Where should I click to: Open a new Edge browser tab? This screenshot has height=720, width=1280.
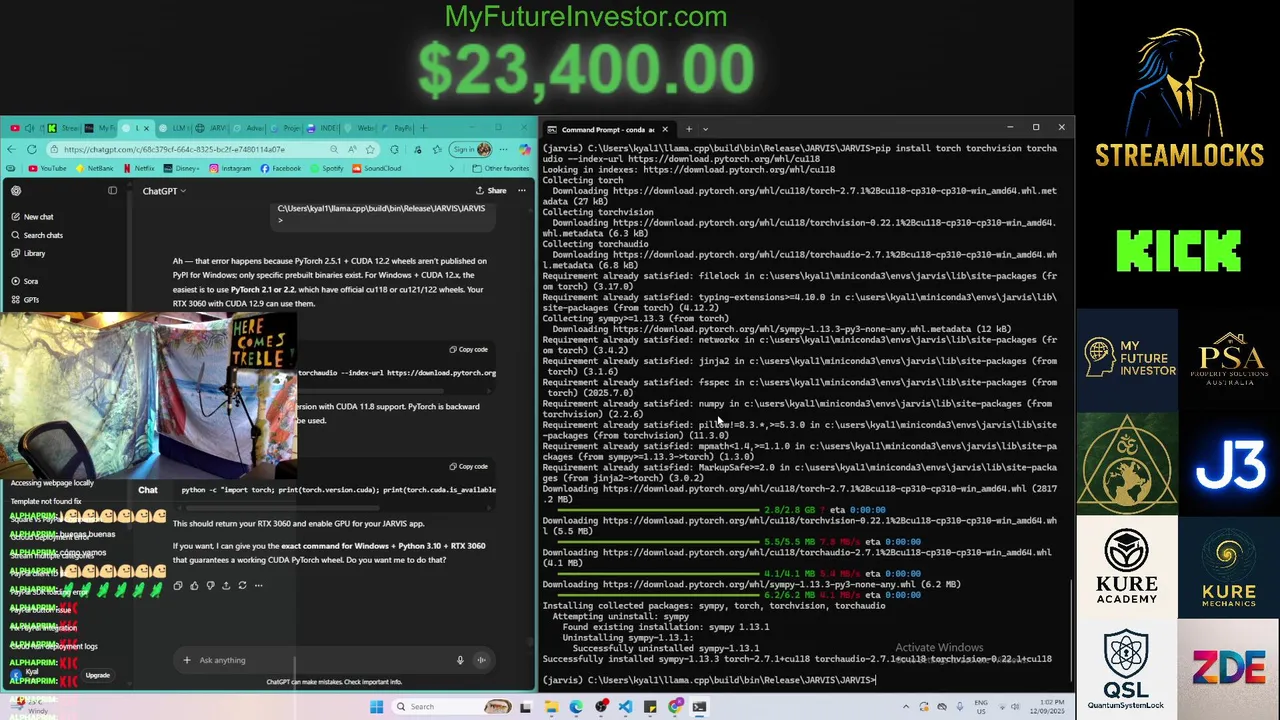pos(424,128)
